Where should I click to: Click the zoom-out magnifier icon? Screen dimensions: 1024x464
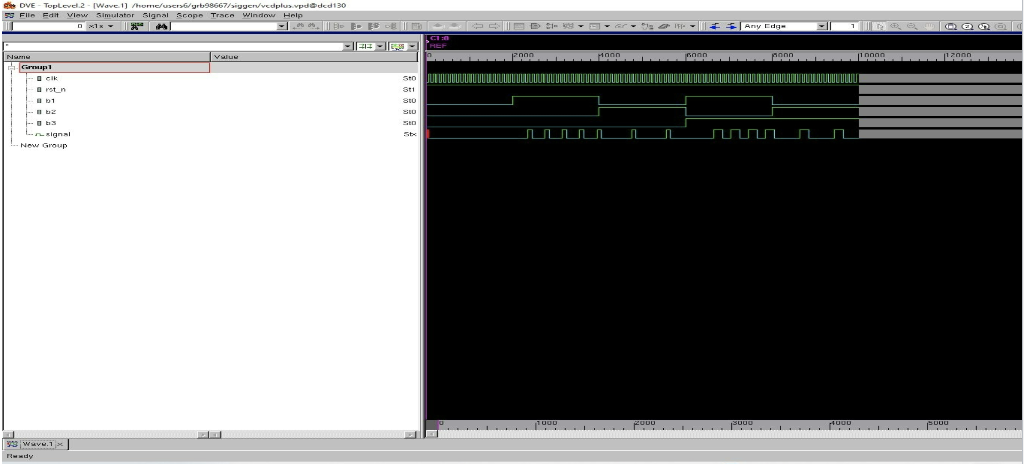pyautogui.click(x=911, y=26)
